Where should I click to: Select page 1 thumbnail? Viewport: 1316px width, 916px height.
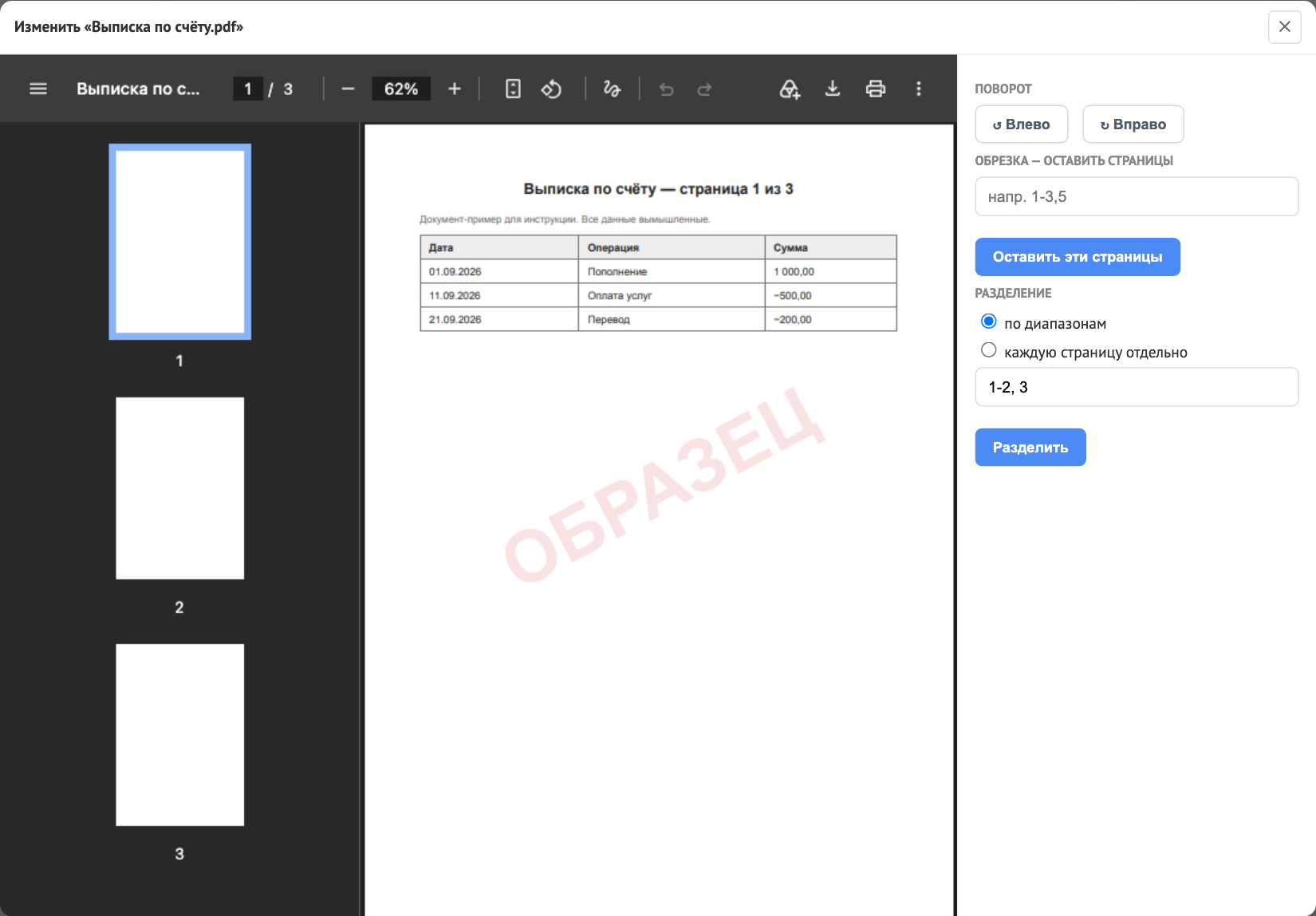click(180, 242)
